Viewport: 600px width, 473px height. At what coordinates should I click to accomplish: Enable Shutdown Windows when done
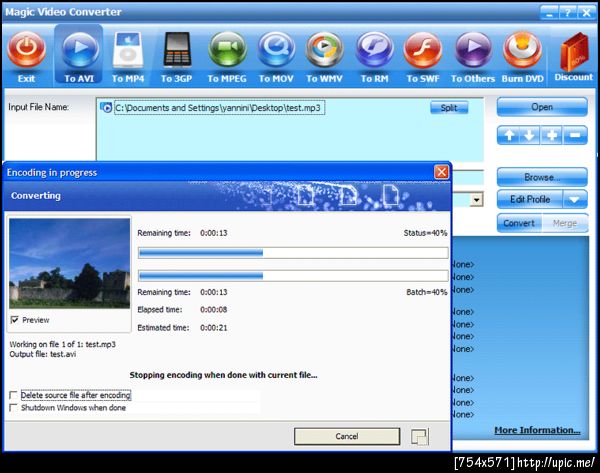(13, 408)
